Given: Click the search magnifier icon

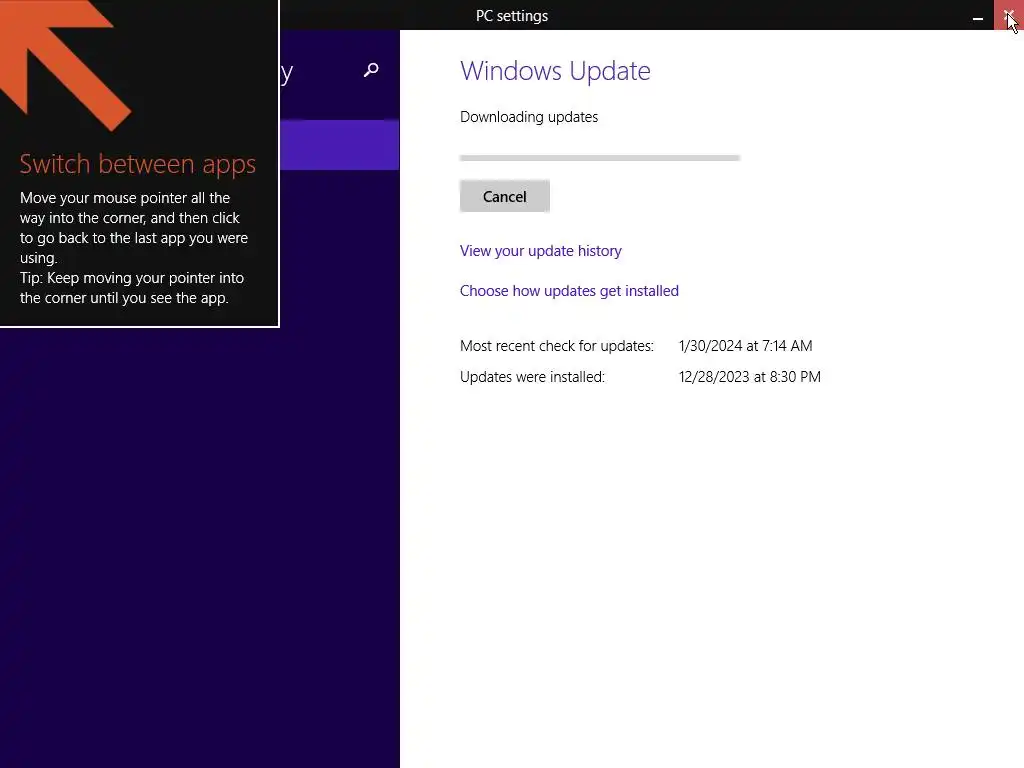Looking at the screenshot, I should (371, 70).
